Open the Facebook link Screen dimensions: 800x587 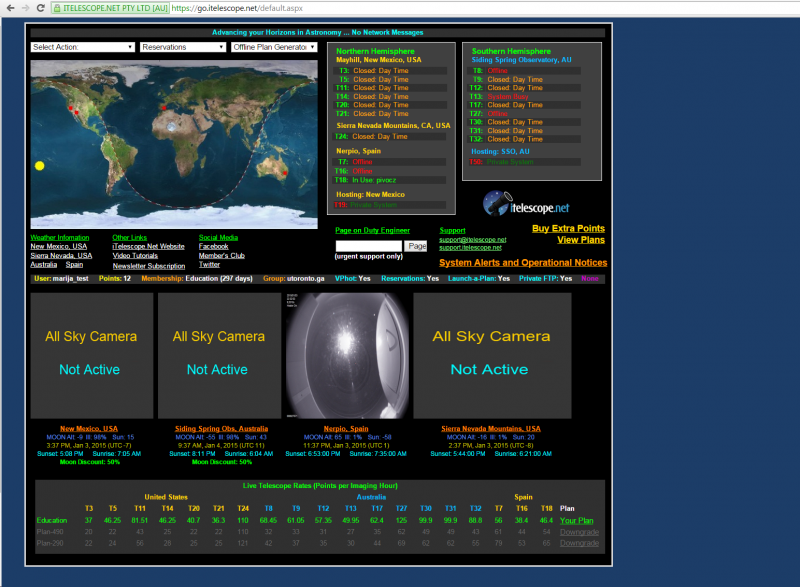(213, 246)
